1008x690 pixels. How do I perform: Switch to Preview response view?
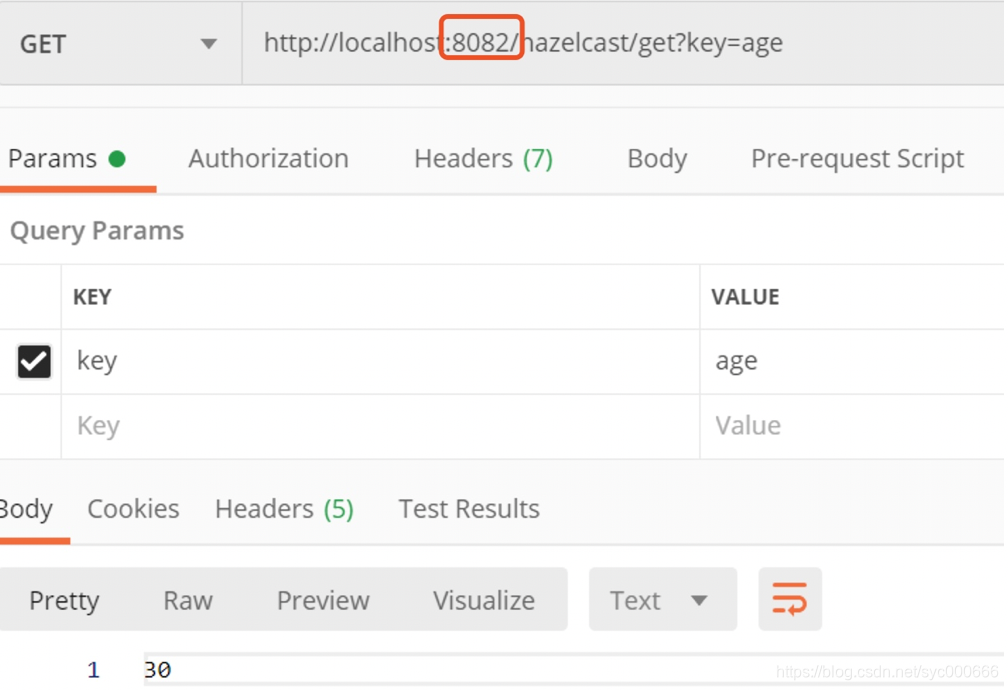[x=322, y=599]
